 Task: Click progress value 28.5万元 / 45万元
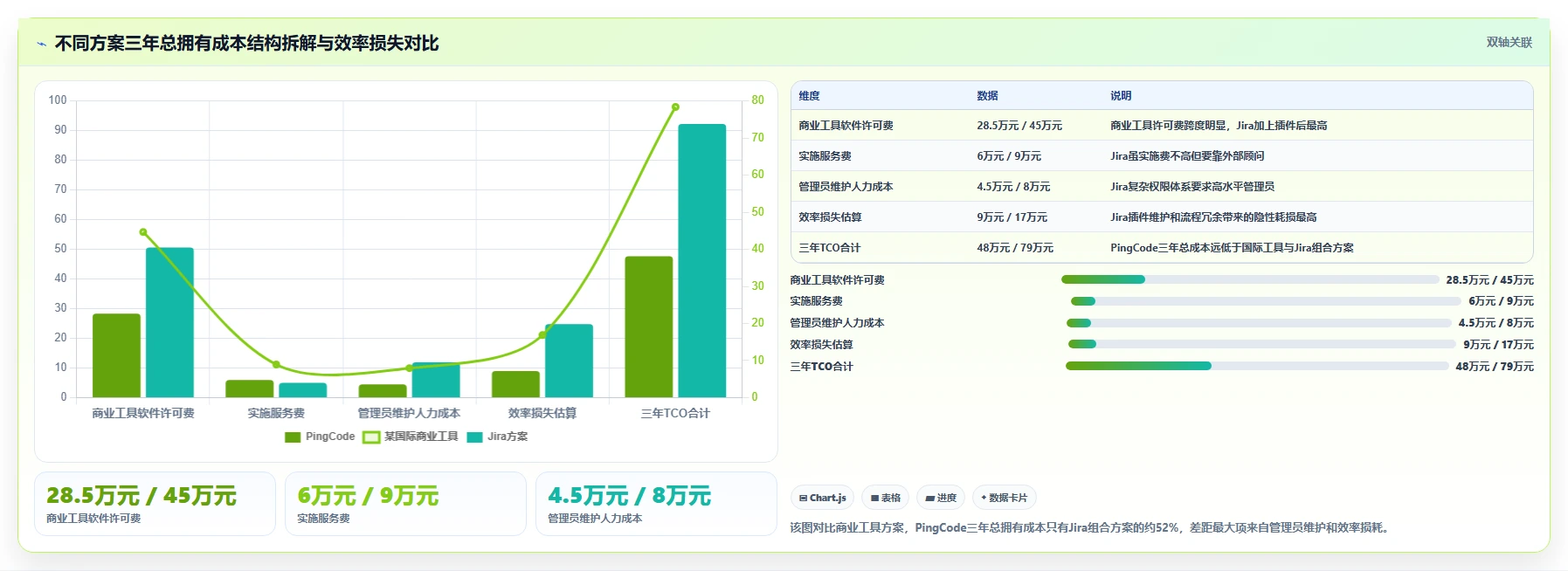point(1489,279)
